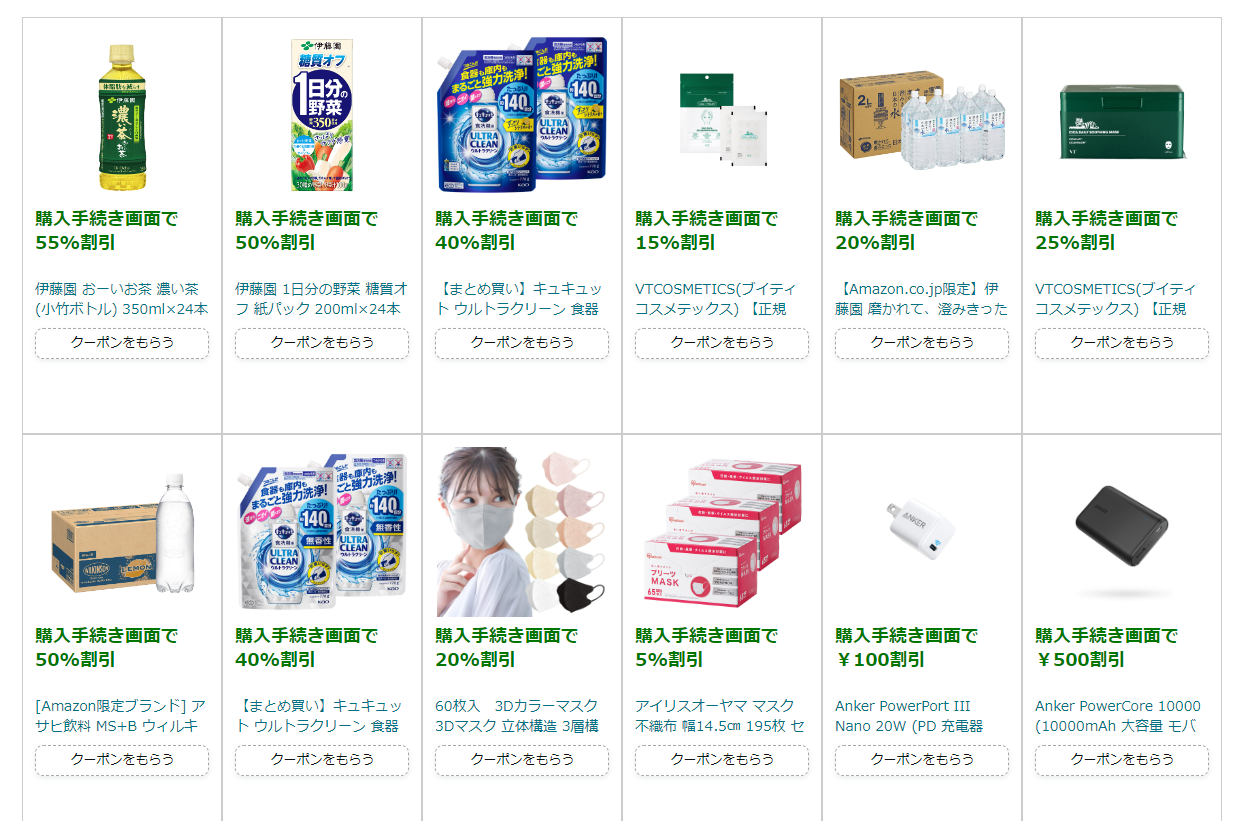This screenshot has height=821, width=1248.
Task: Open the Anker PowerCore 10000 title link
Action: pos(1118,716)
